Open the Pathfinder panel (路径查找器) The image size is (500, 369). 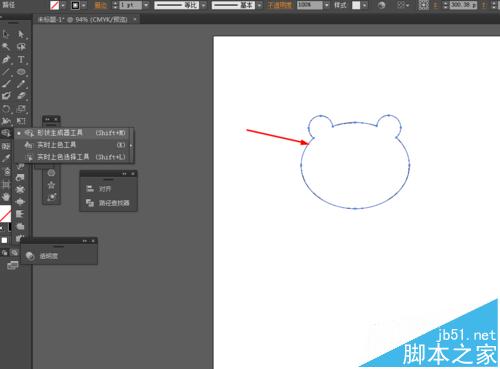(108, 203)
